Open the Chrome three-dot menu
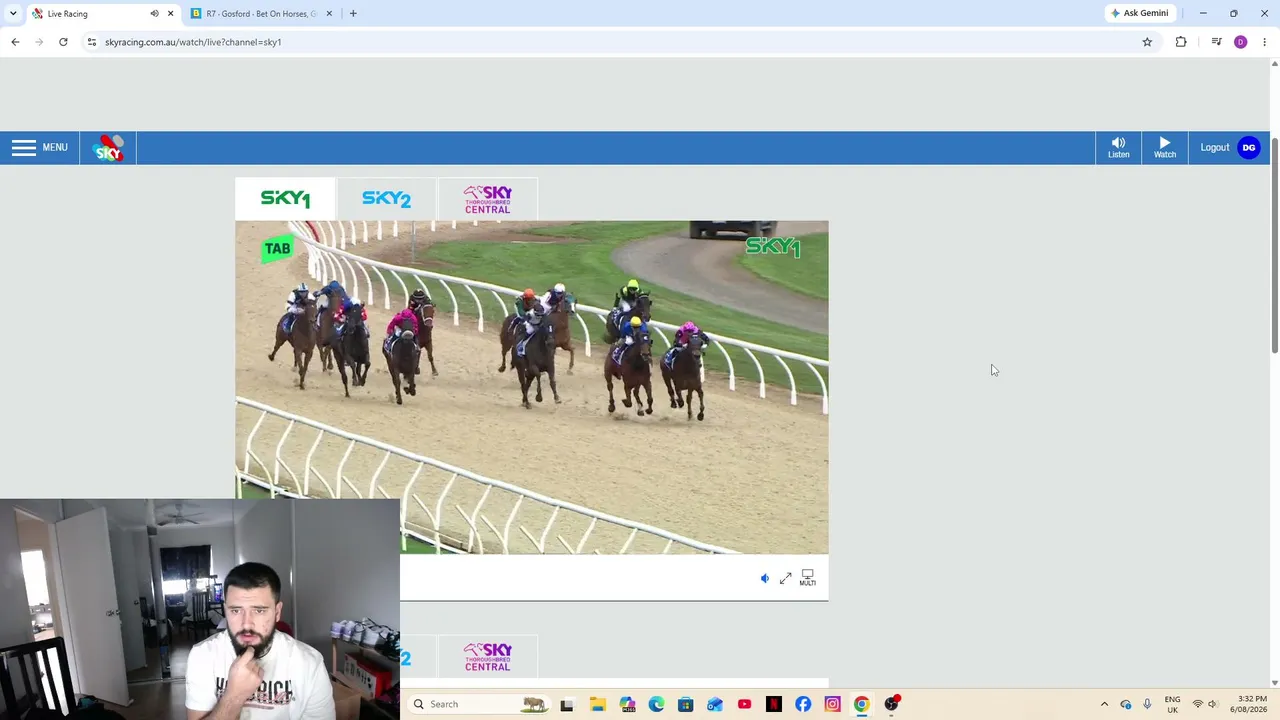Image resolution: width=1280 pixels, height=720 pixels. click(x=1264, y=42)
